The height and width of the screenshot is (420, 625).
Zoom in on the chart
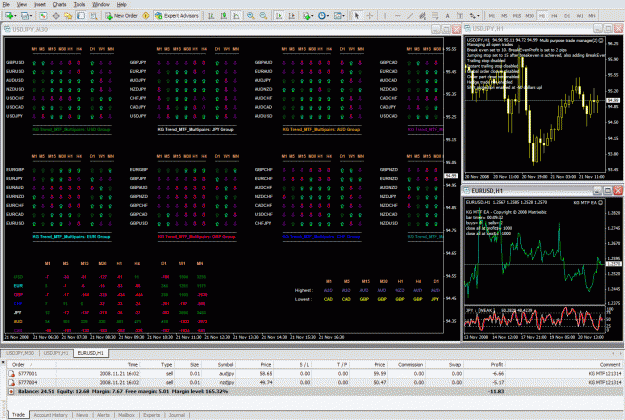pos(250,16)
